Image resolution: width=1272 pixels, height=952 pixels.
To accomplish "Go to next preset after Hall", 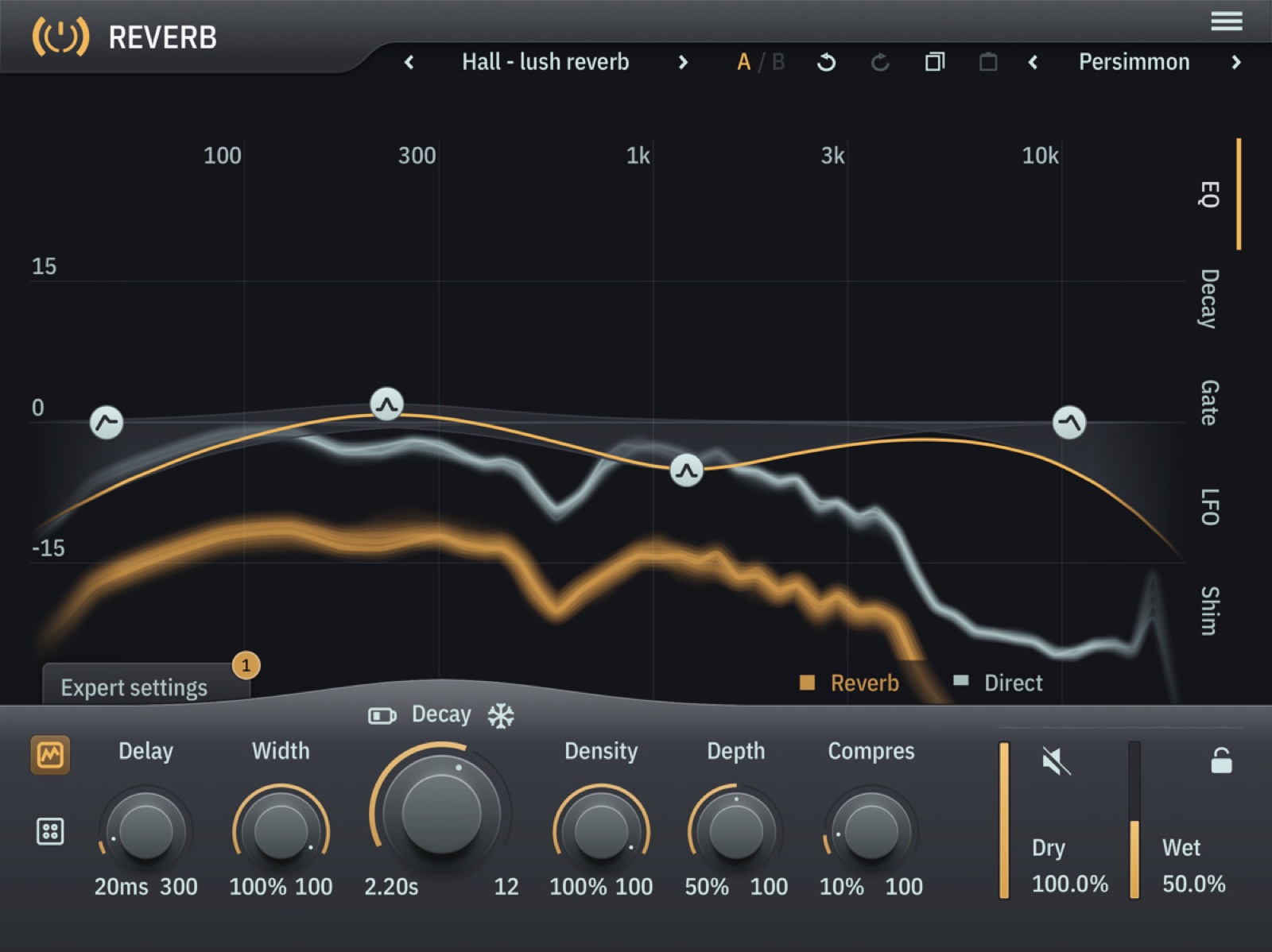I will click(683, 62).
